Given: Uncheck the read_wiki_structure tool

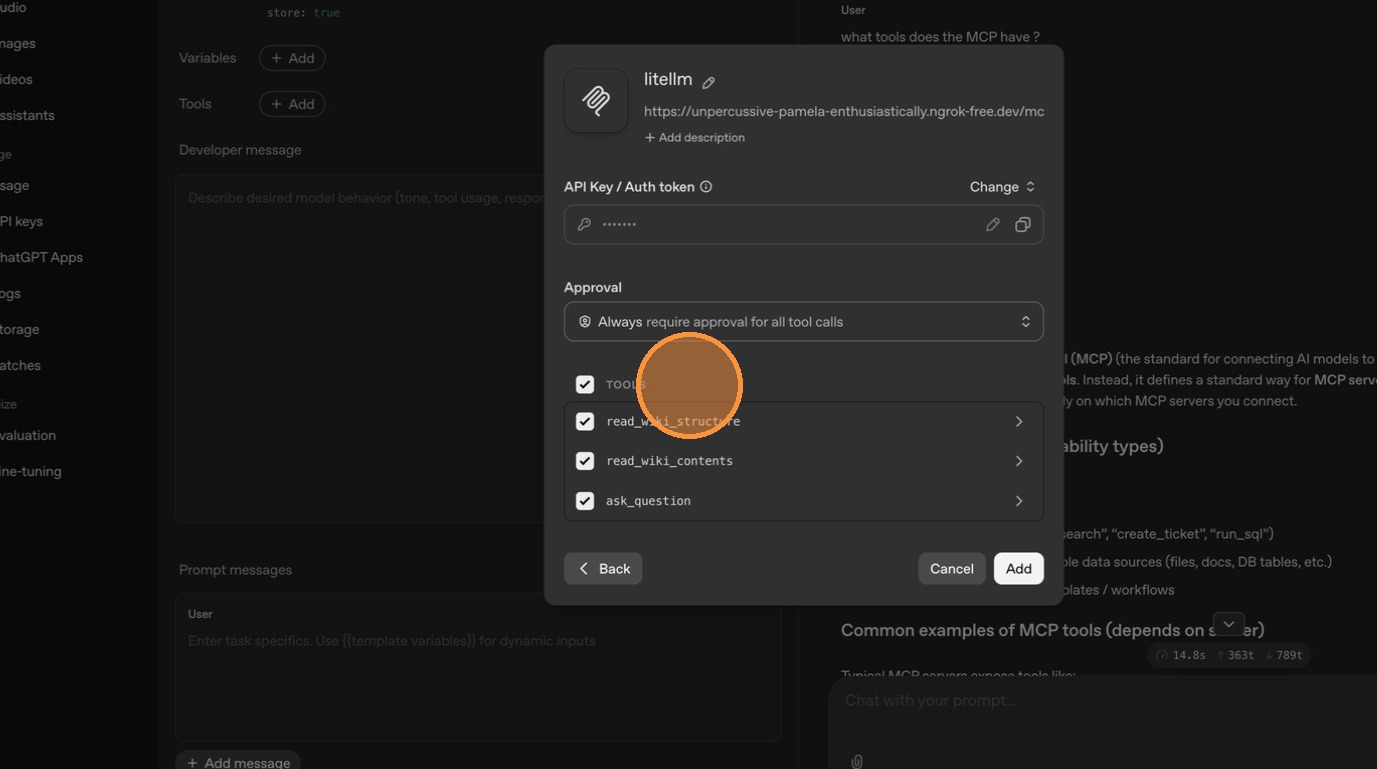Looking at the screenshot, I should (585, 422).
